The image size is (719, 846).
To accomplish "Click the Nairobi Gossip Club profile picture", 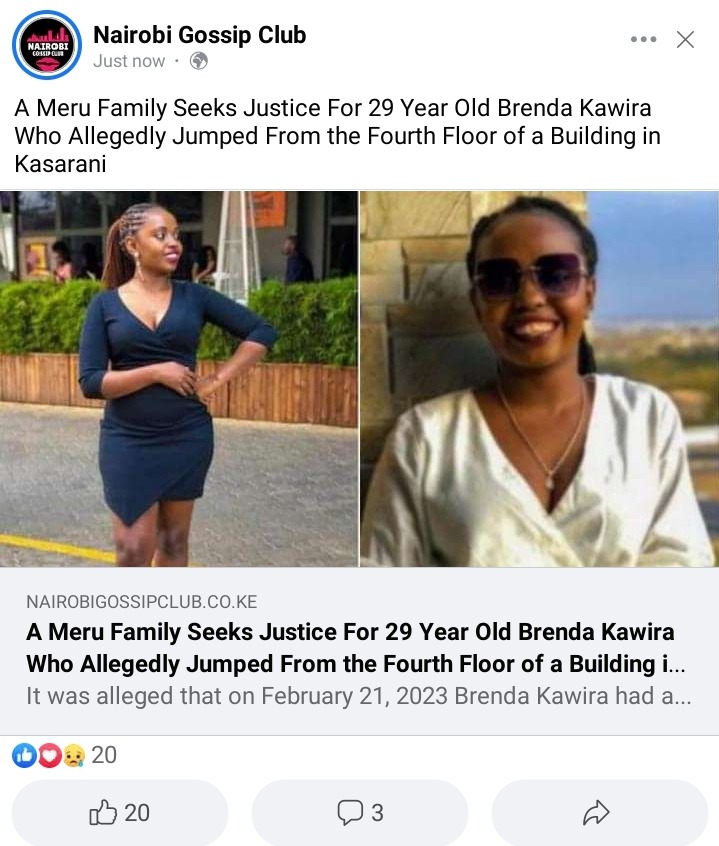I will (x=47, y=45).
